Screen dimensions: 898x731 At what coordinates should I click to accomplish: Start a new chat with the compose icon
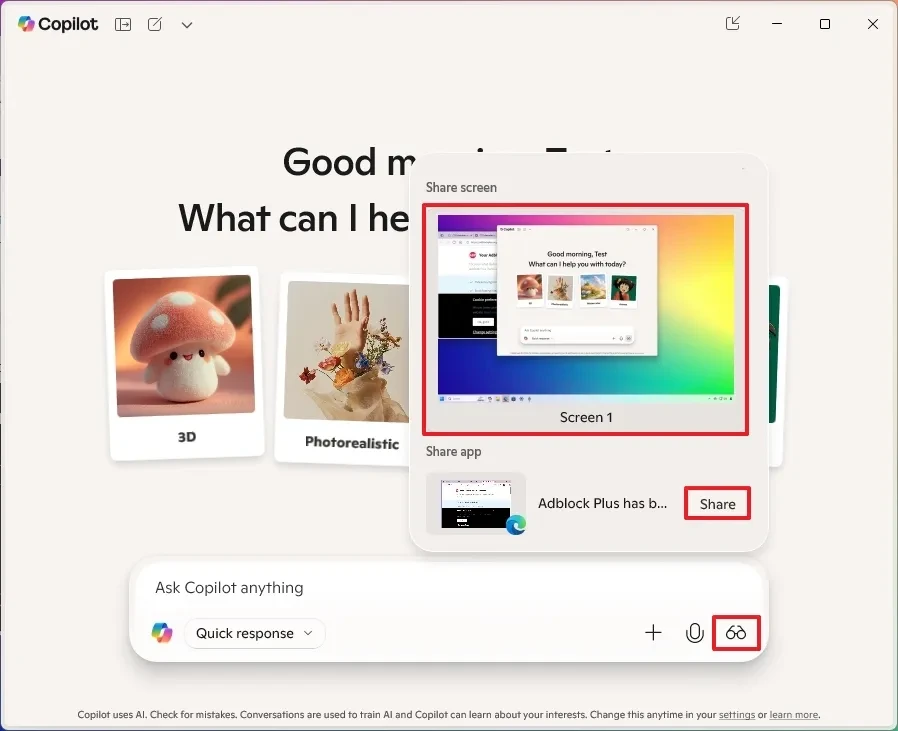pyautogui.click(x=154, y=24)
